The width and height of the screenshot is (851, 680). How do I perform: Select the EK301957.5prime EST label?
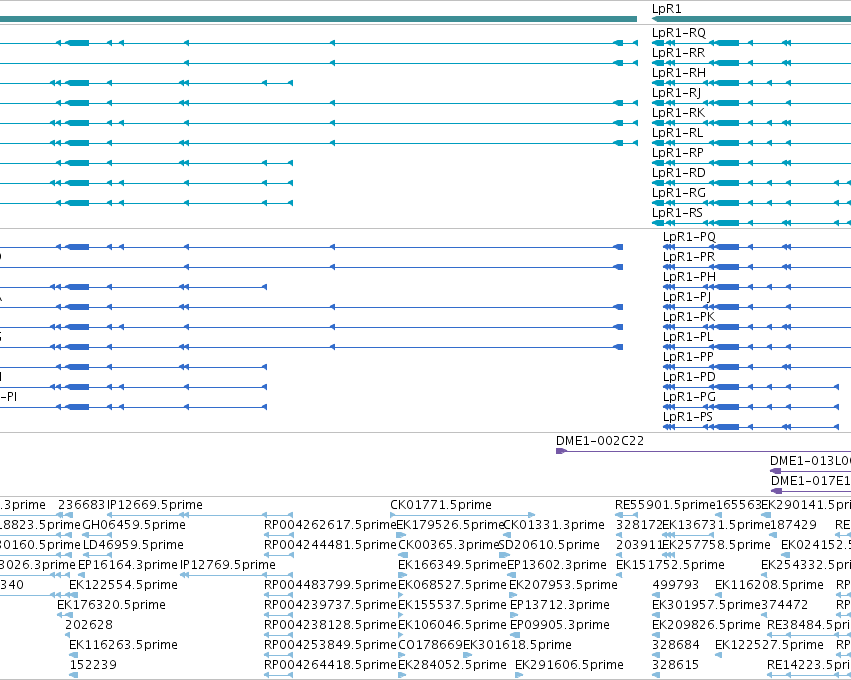[x=706, y=605]
